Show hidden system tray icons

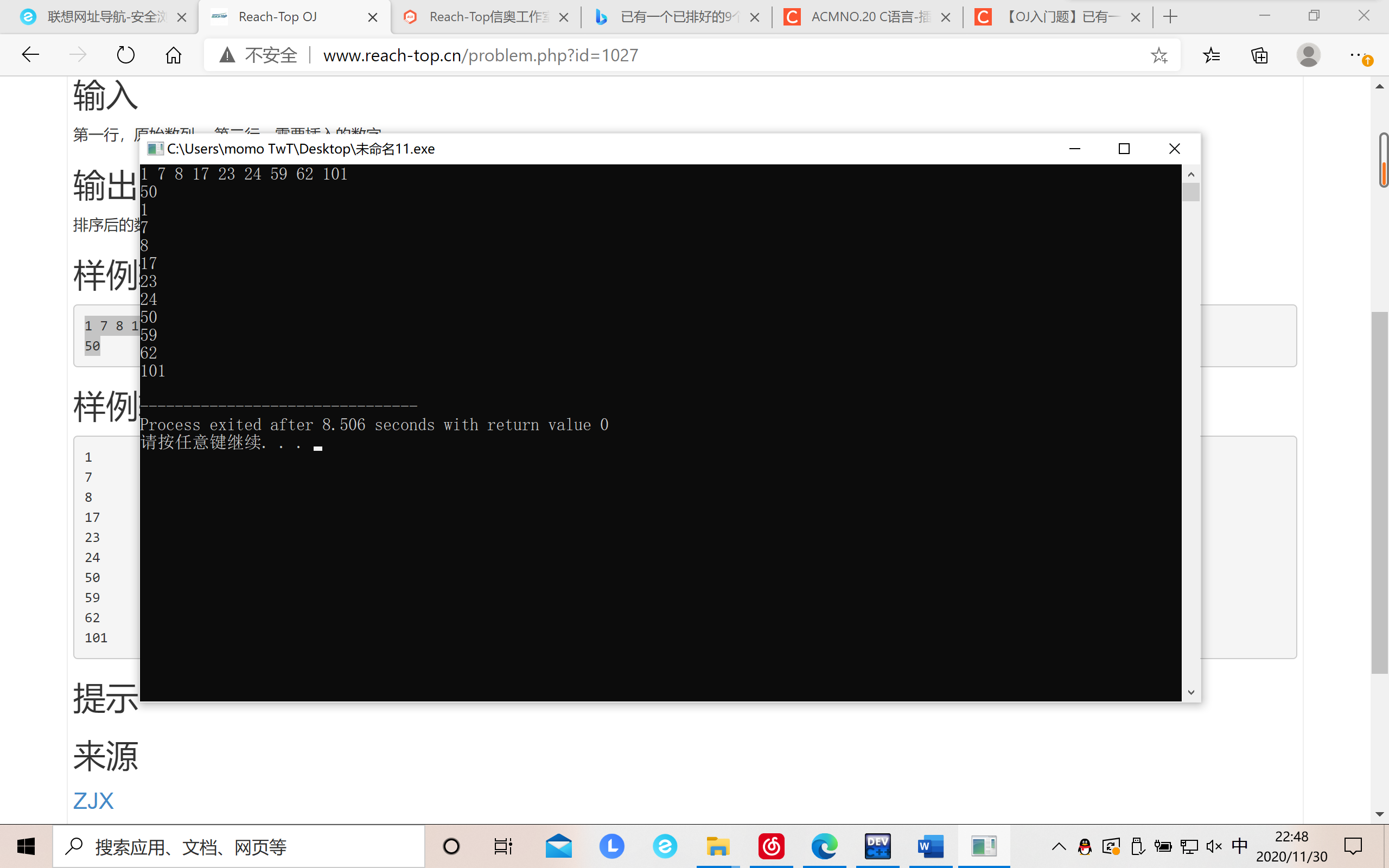[x=1059, y=846]
